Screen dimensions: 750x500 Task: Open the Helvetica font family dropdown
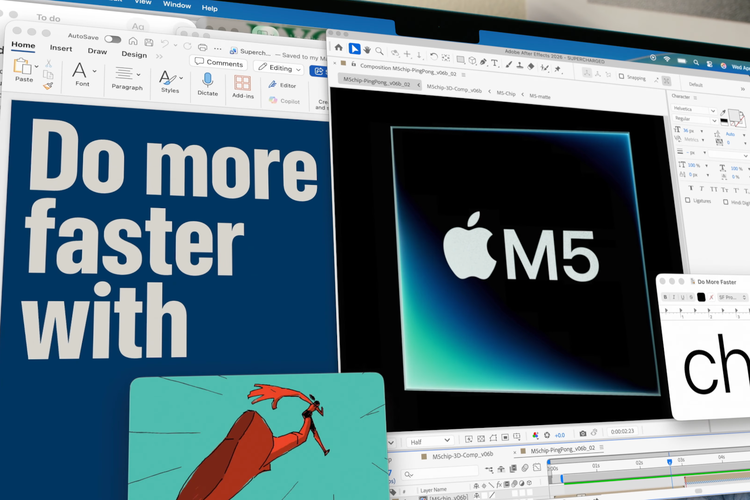[x=695, y=109]
